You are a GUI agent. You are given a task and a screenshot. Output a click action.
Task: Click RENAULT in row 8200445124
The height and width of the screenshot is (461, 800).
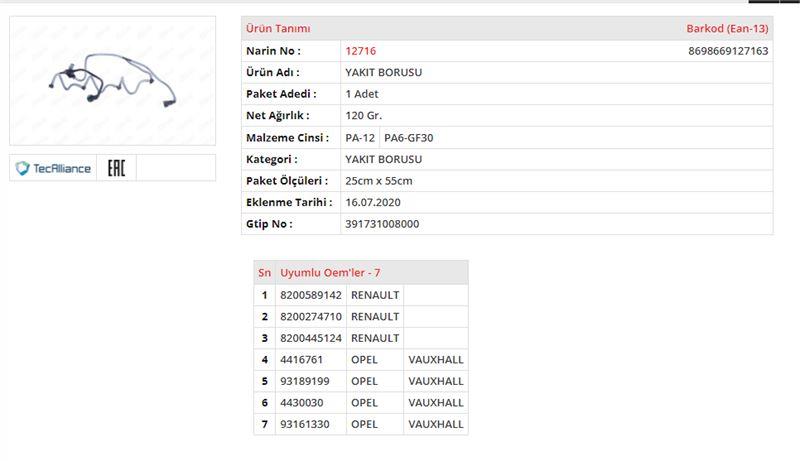(375, 338)
